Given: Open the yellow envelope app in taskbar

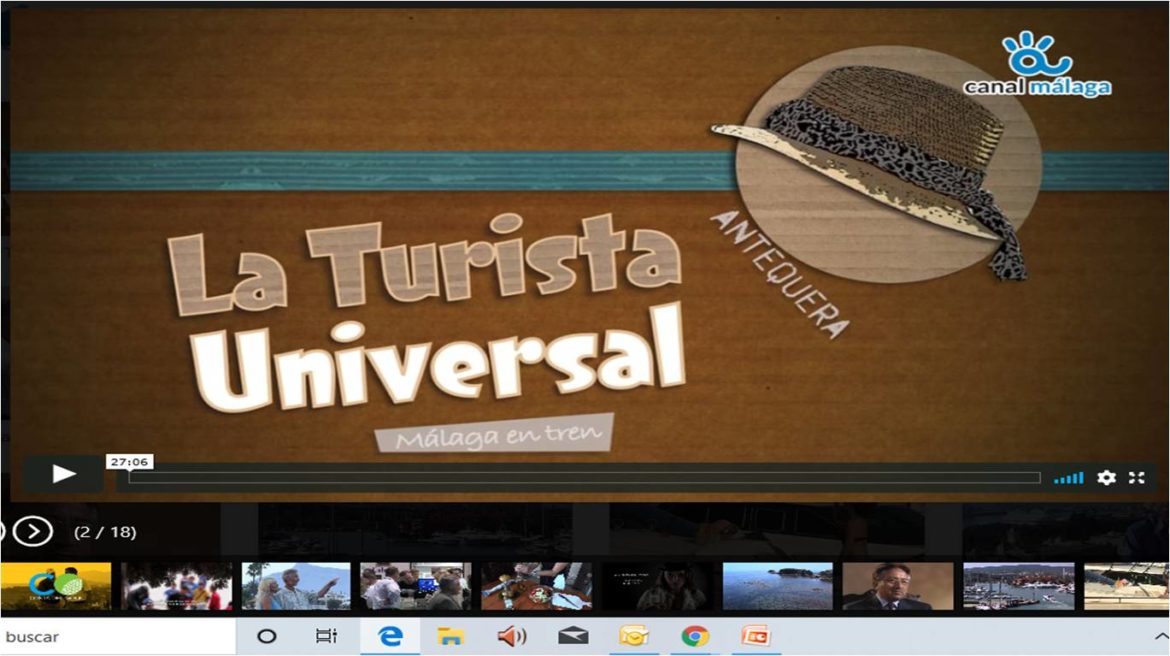Looking at the screenshot, I should tap(634, 637).
